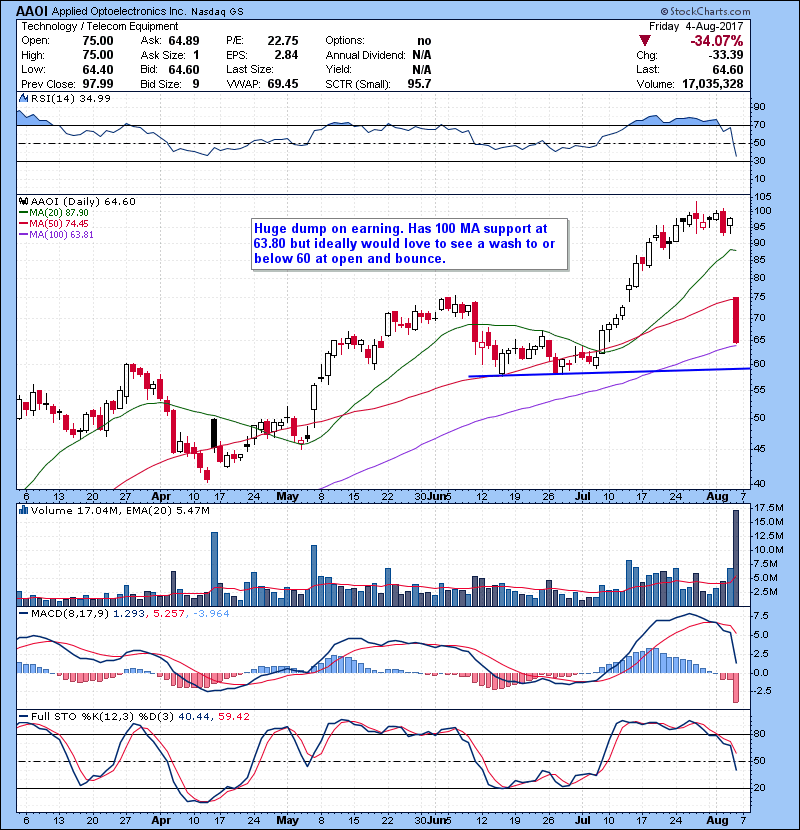Viewport: 800px width, 830px height.
Task: Click the RSI(14) panel indicator icon
Action: [x=23, y=98]
